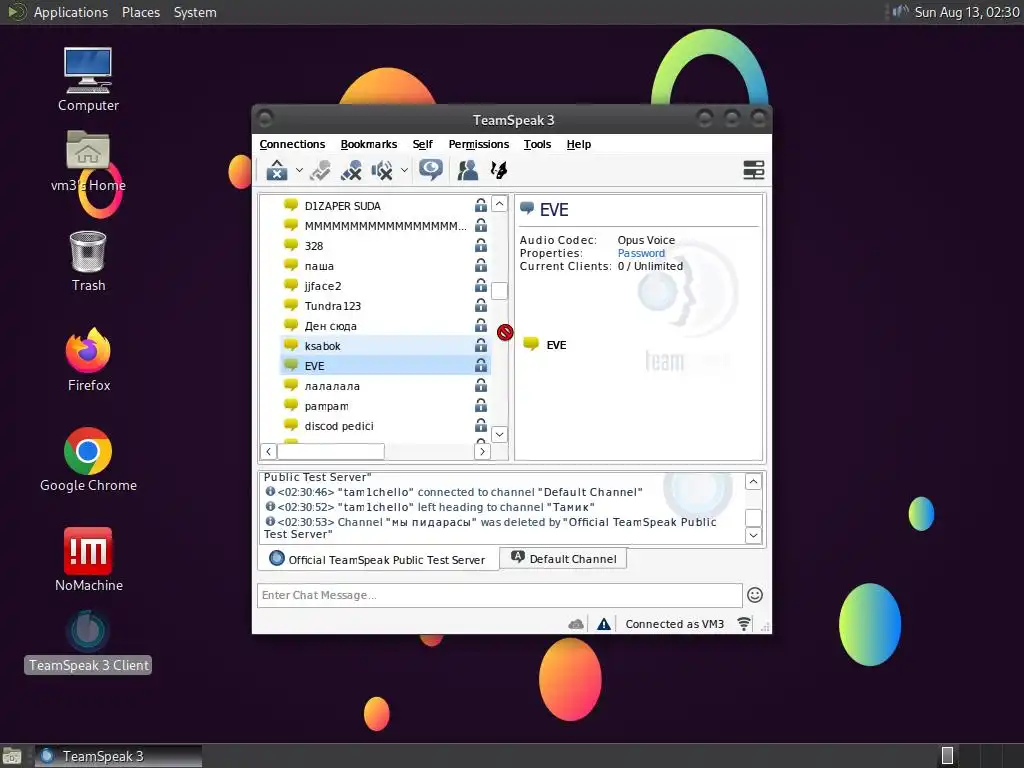Click the subscribe-to-channels checkmark toolbar icon
The width and height of the screenshot is (1024, 768).
tap(320, 170)
